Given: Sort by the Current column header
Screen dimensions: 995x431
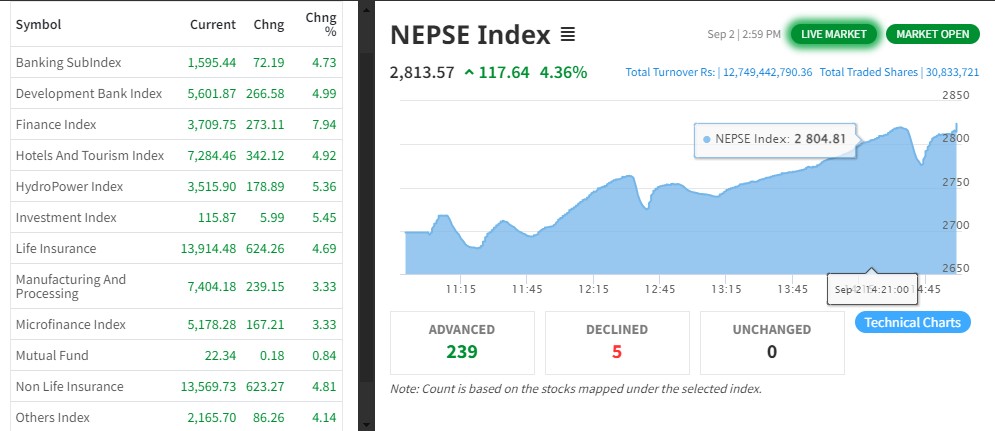Looking at the screenshot, I should pos(212,24).
